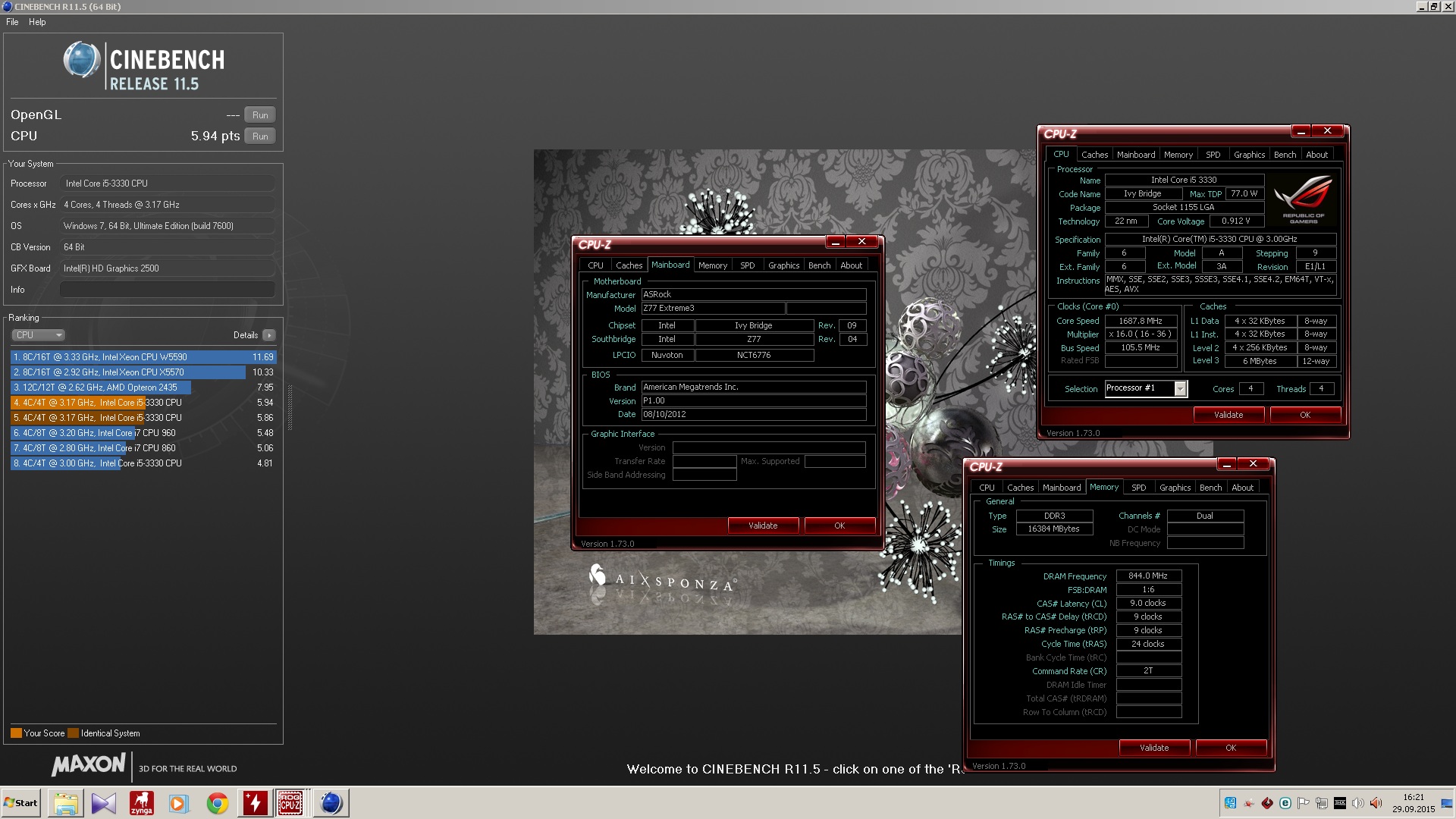The image size is (1456, 819).
Task: Click OK in processor CPU-Z window
Action: (1305, 415)
